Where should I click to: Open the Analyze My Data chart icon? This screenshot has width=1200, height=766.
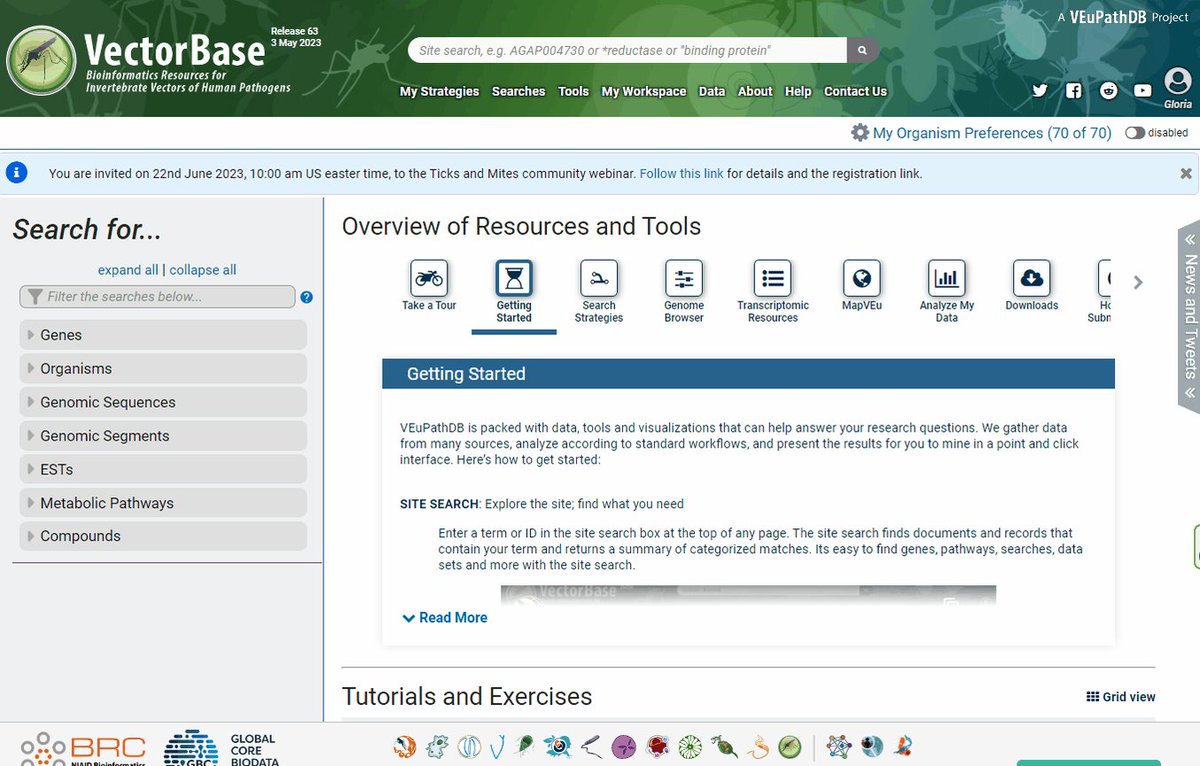(x=946, y=277)
